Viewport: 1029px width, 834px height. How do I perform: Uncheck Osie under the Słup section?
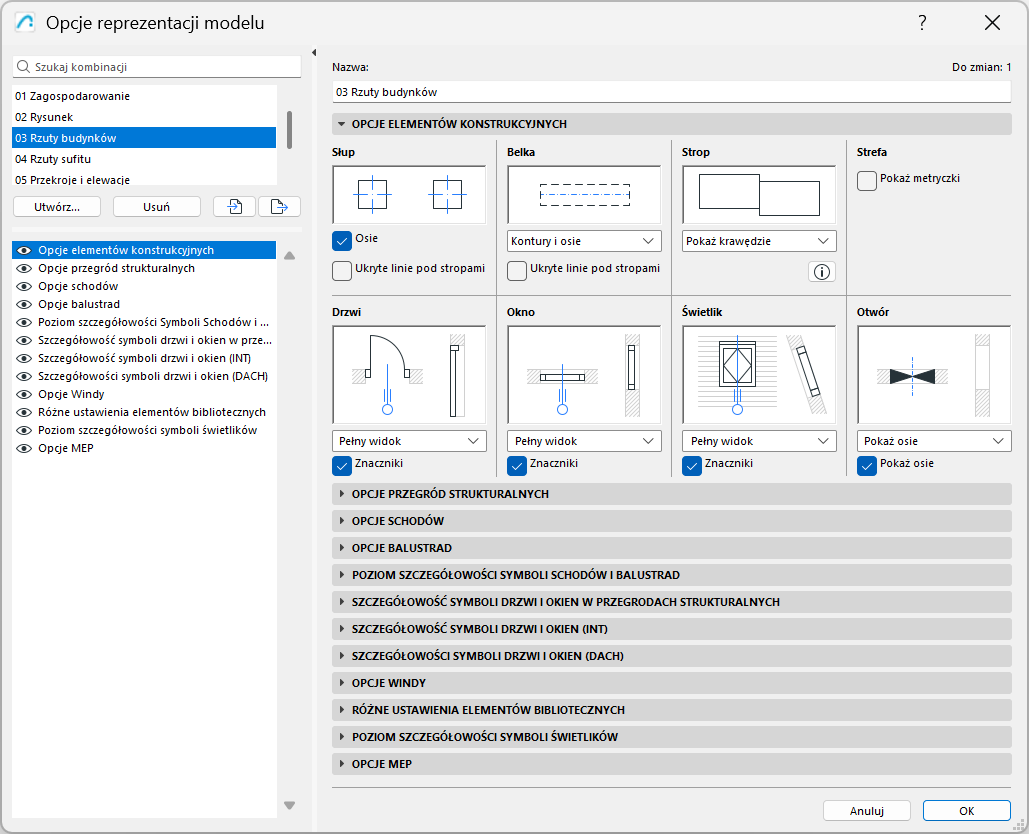342,240
